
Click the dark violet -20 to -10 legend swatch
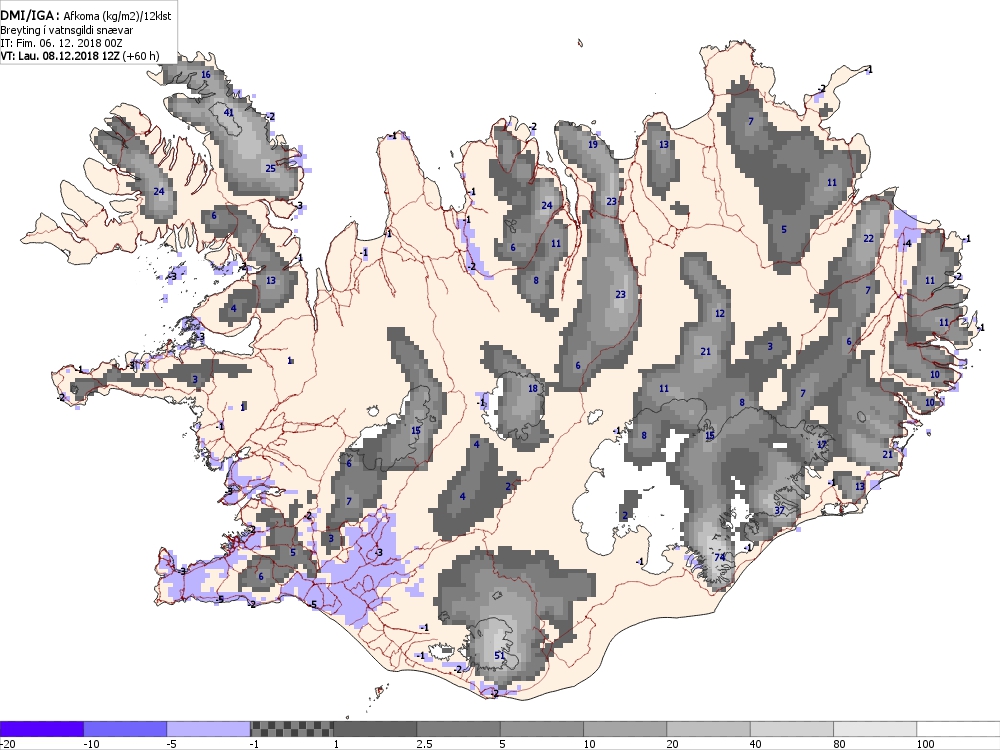[x=41, y=729]
